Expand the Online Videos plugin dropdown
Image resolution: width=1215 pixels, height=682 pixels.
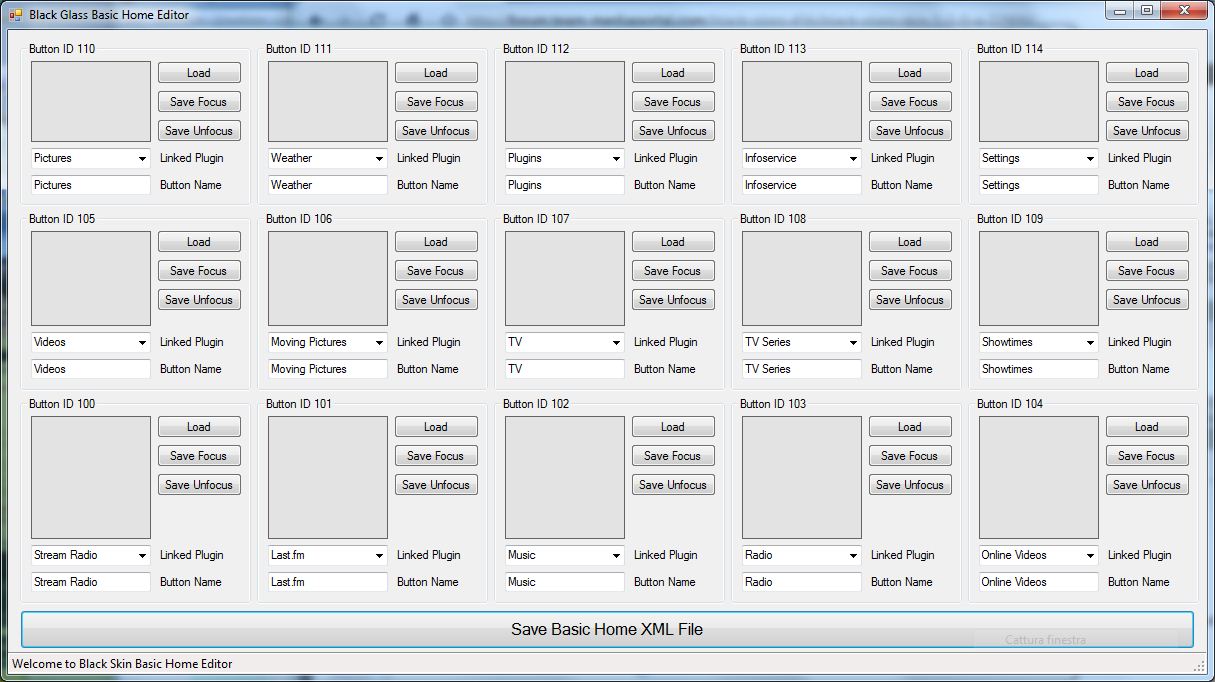pos(1090,556)
